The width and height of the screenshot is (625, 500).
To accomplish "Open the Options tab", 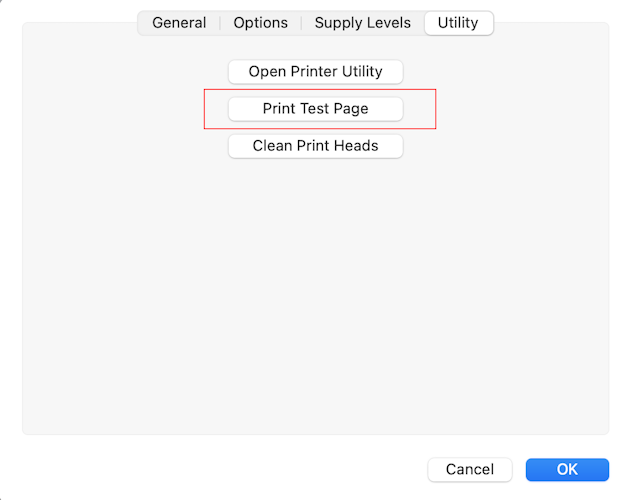I will point(260,23).
